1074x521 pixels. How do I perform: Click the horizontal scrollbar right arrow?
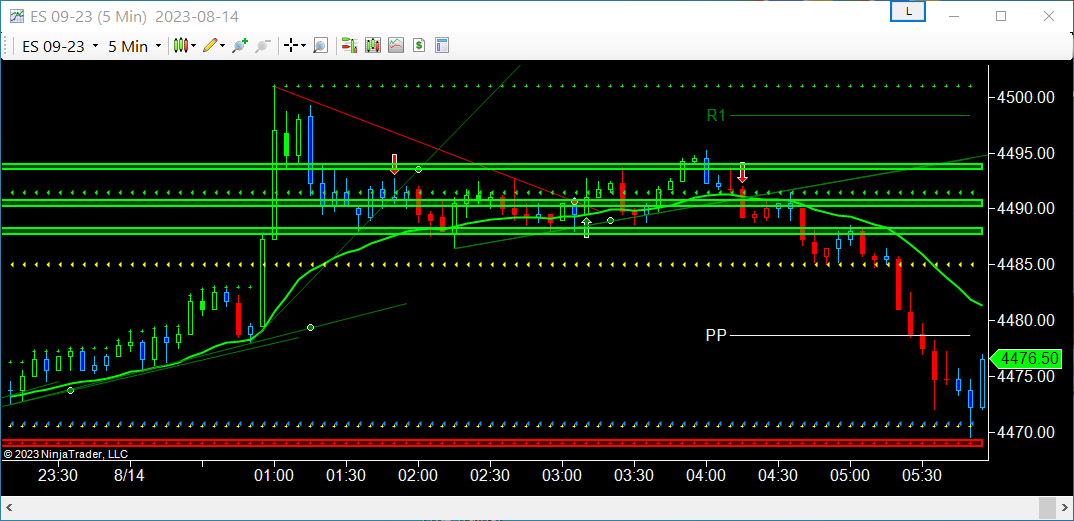pos(1063,509)
